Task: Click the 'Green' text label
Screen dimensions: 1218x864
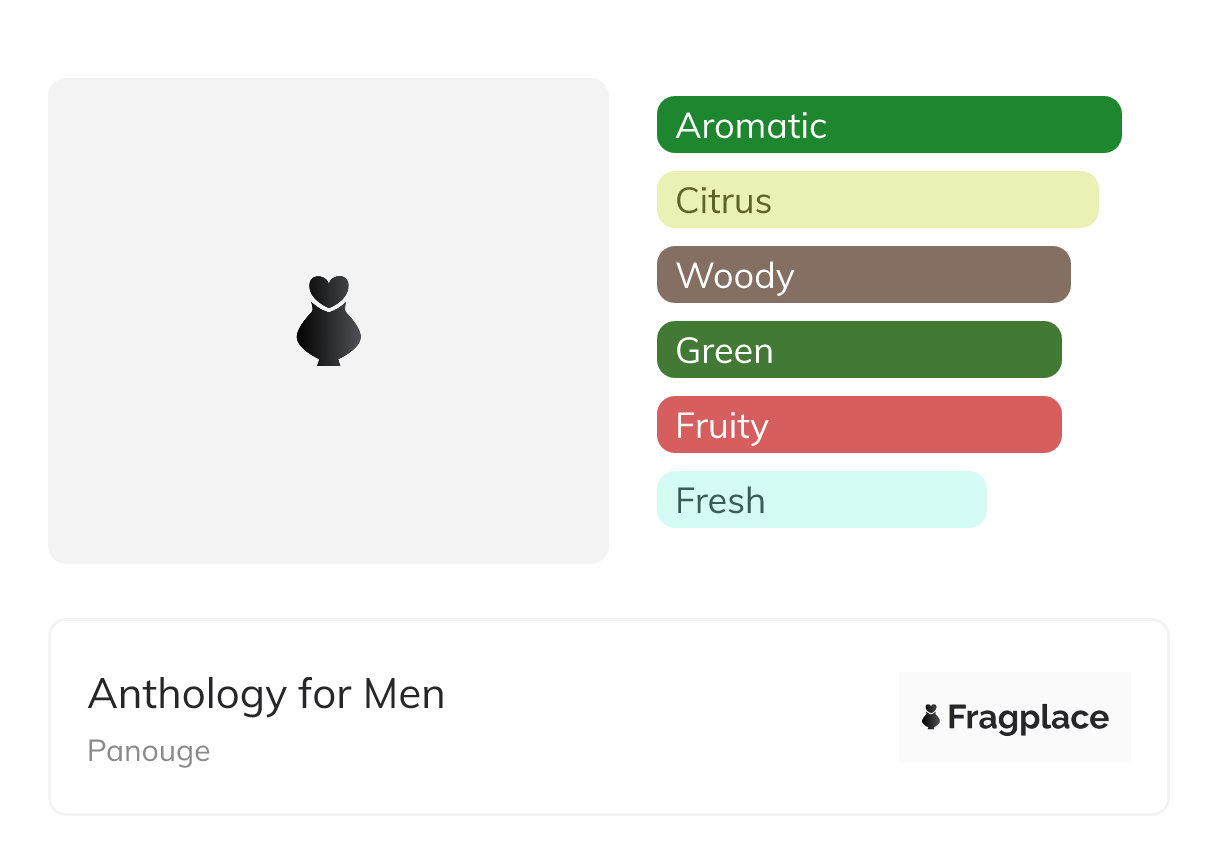Action: click(724, 351)
